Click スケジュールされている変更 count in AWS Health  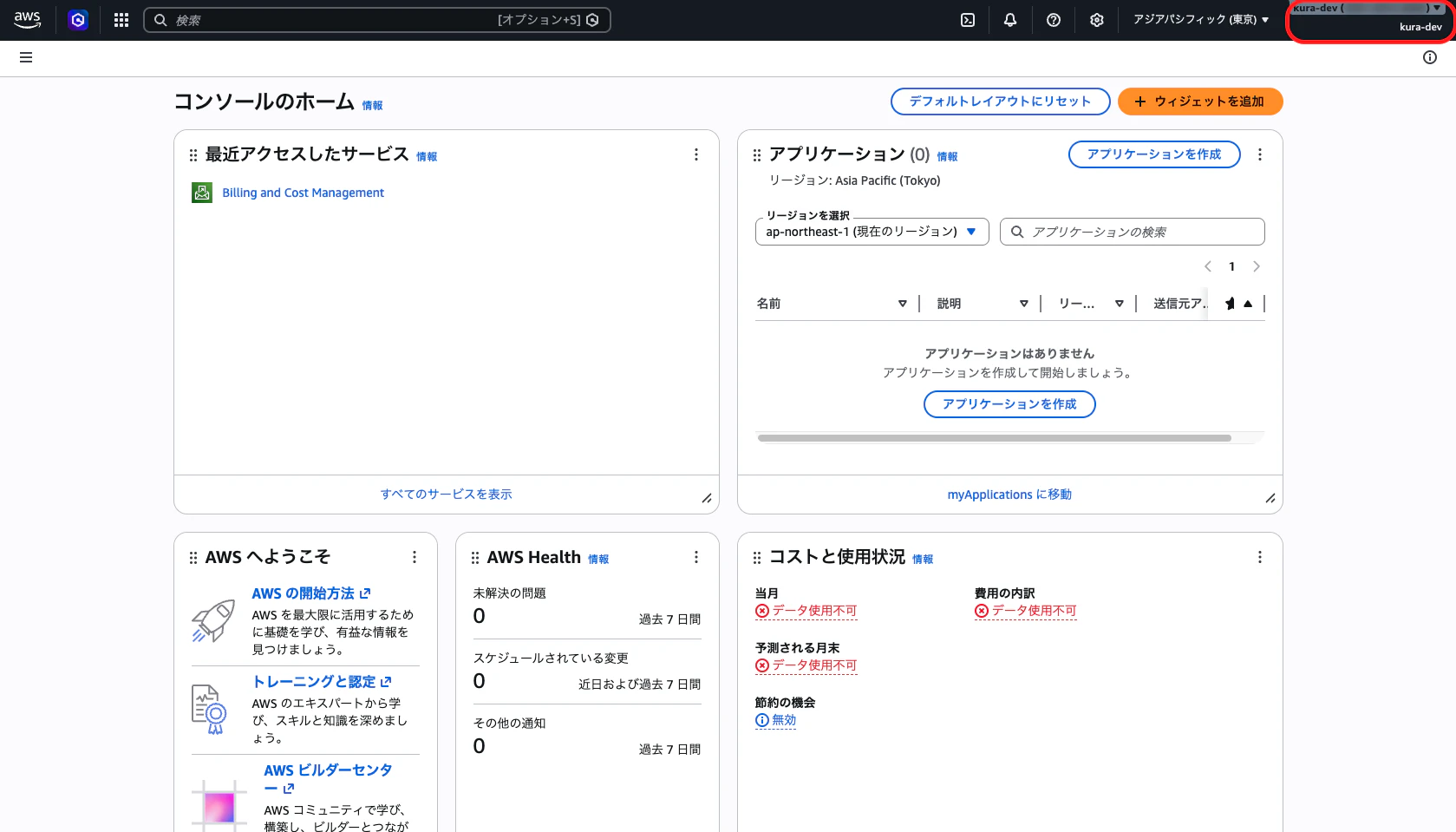[x=480, y=681]
